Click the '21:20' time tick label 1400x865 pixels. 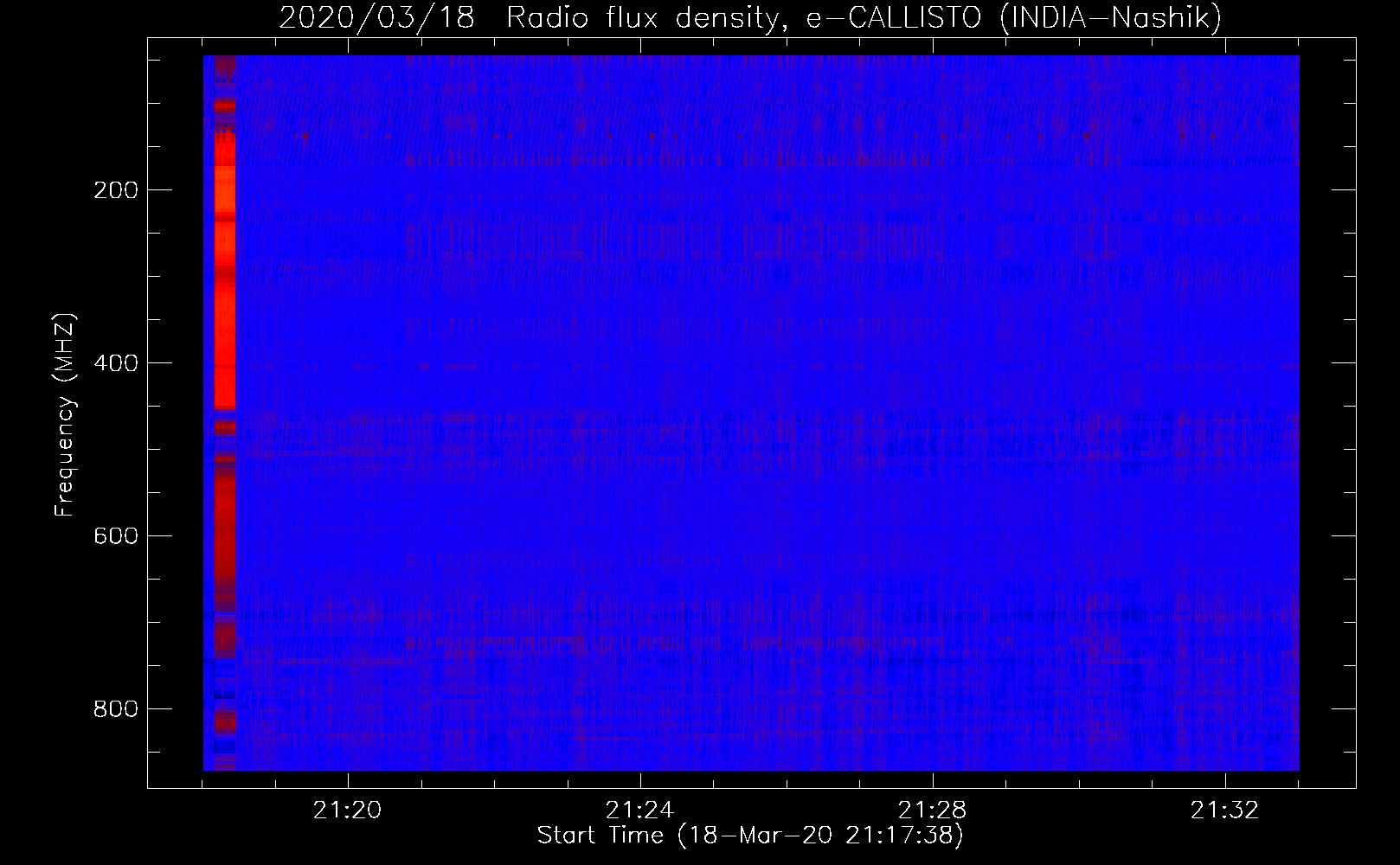[x=348, y=811]
